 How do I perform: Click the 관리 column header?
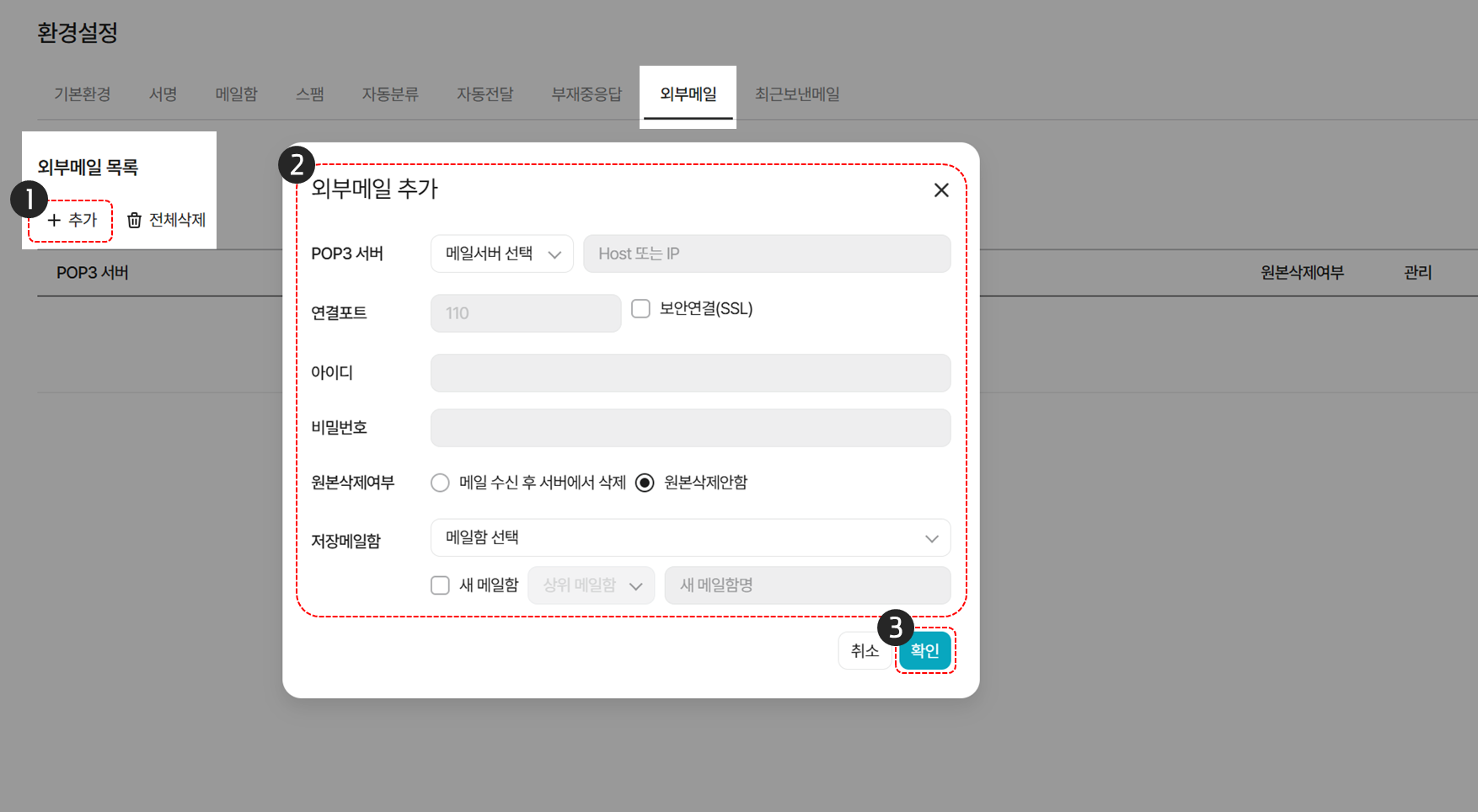click(x=1418, y=273)
